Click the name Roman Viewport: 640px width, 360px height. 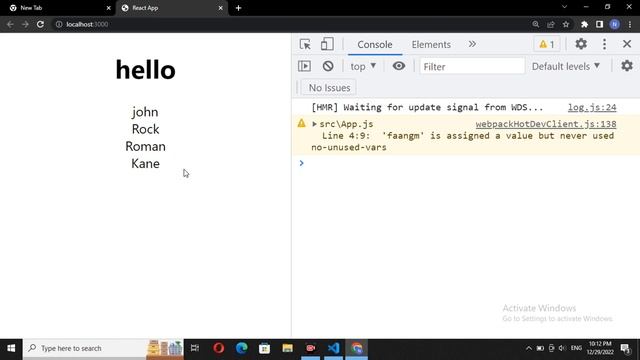[145, 147]
